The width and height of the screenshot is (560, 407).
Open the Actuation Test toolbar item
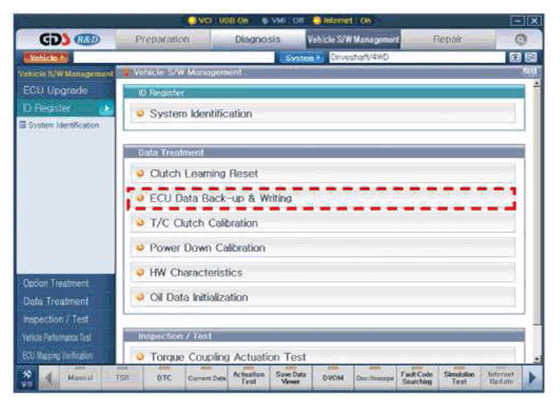[x=249, y=378]
